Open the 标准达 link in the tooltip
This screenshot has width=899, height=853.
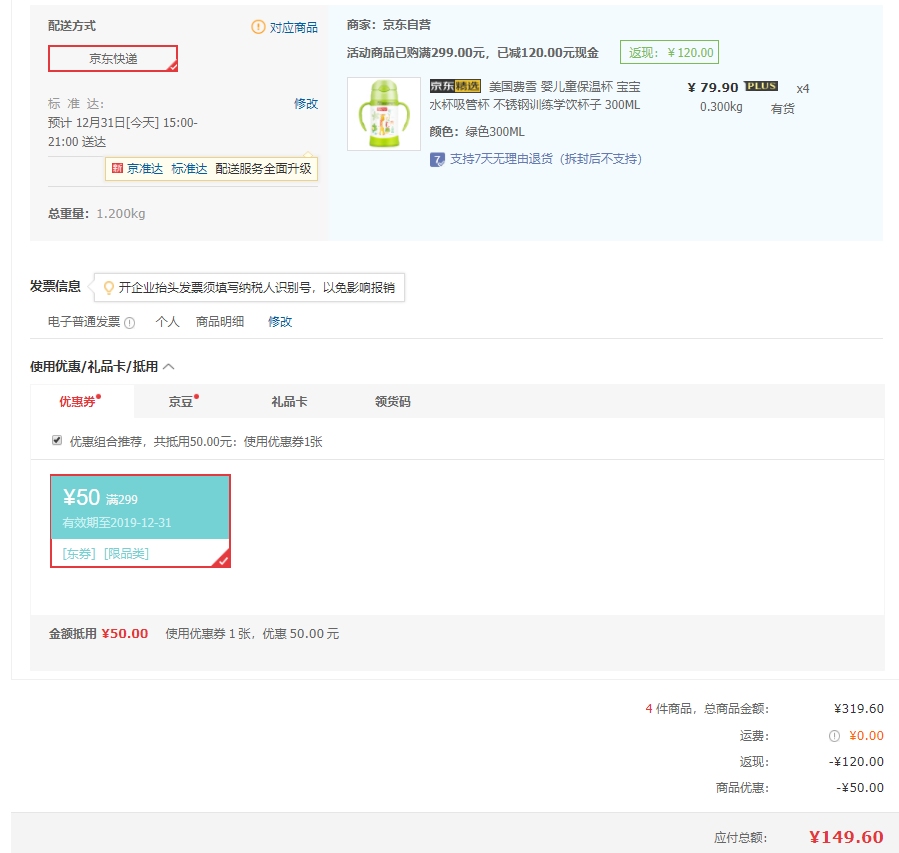189,169
